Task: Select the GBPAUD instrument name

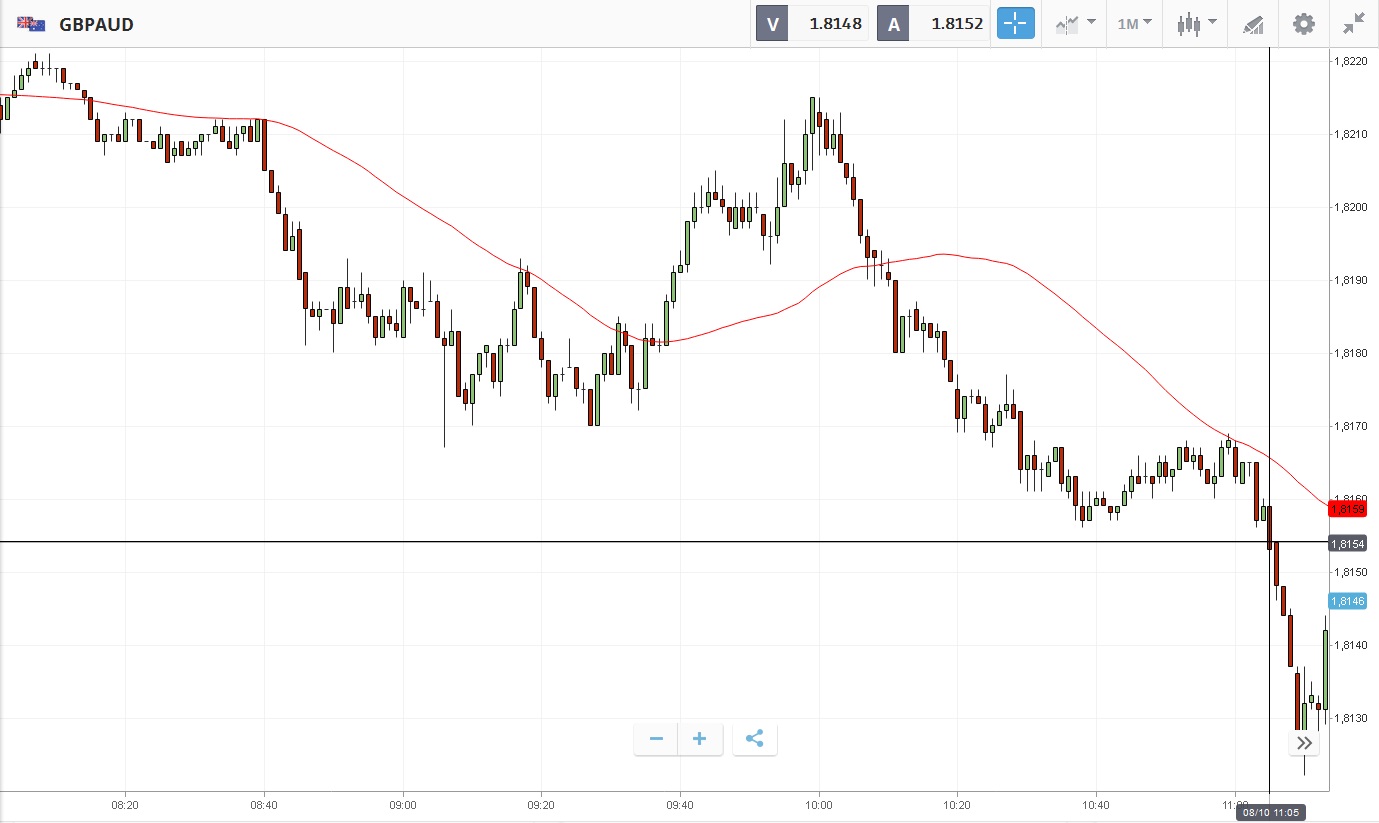Action: pos(96,24)
